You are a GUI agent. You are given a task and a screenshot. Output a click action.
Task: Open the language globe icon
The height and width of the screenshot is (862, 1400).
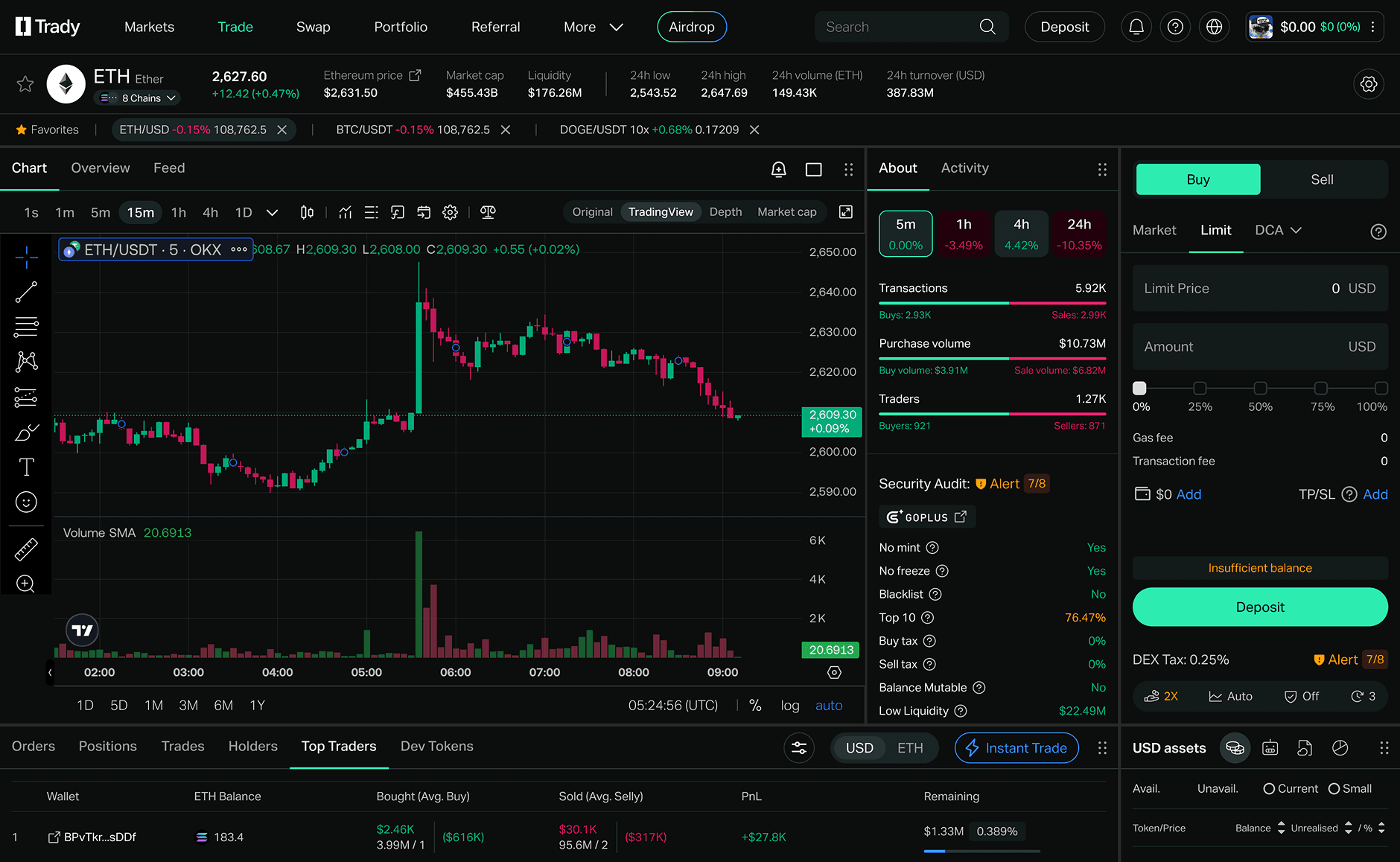tap(1214, 27)
